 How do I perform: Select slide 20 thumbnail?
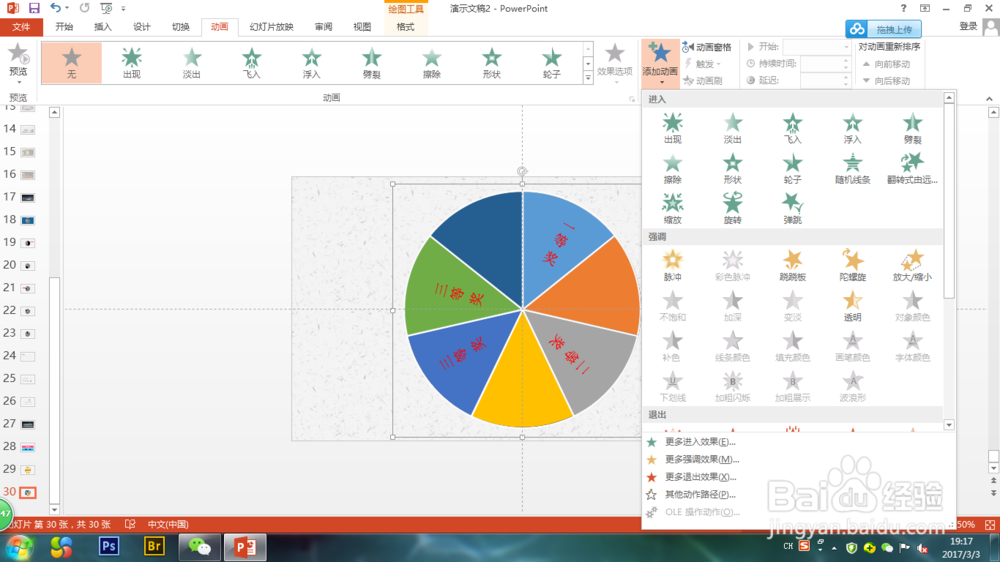click(27, 265)
